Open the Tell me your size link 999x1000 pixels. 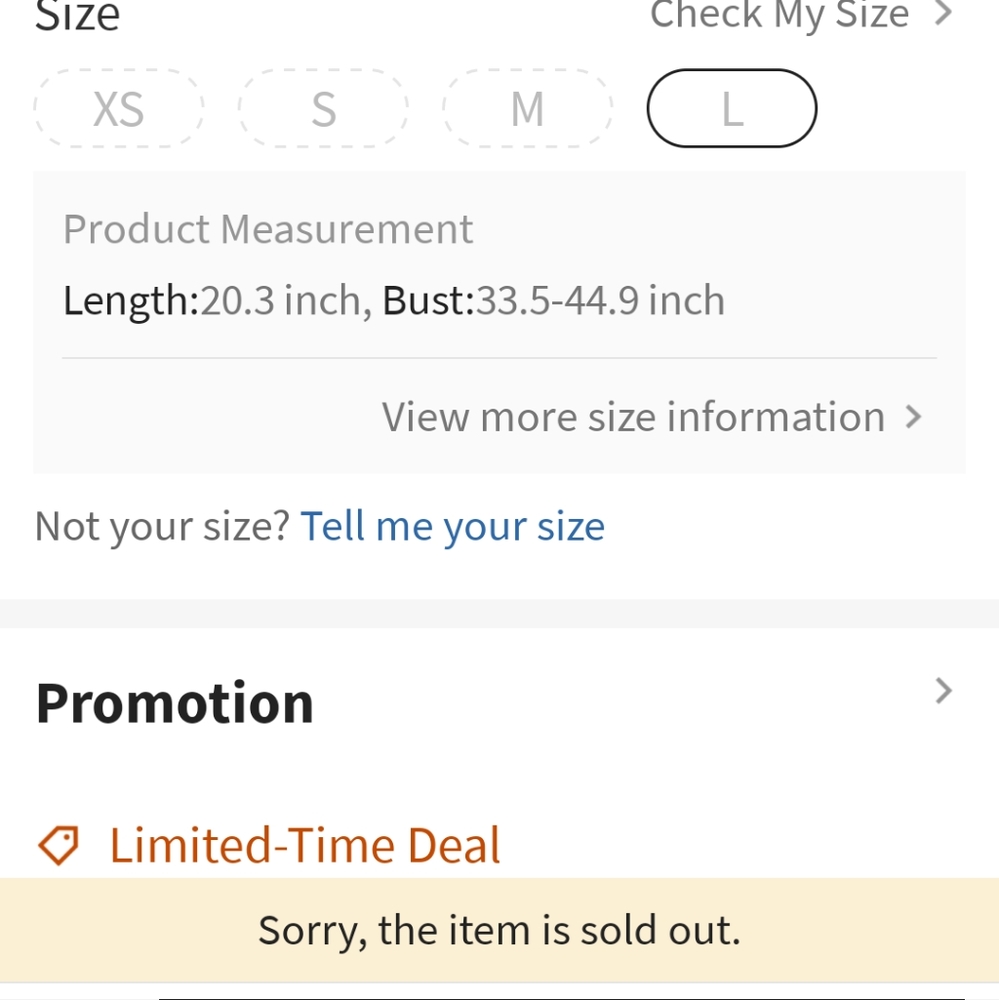click(452, 527)
